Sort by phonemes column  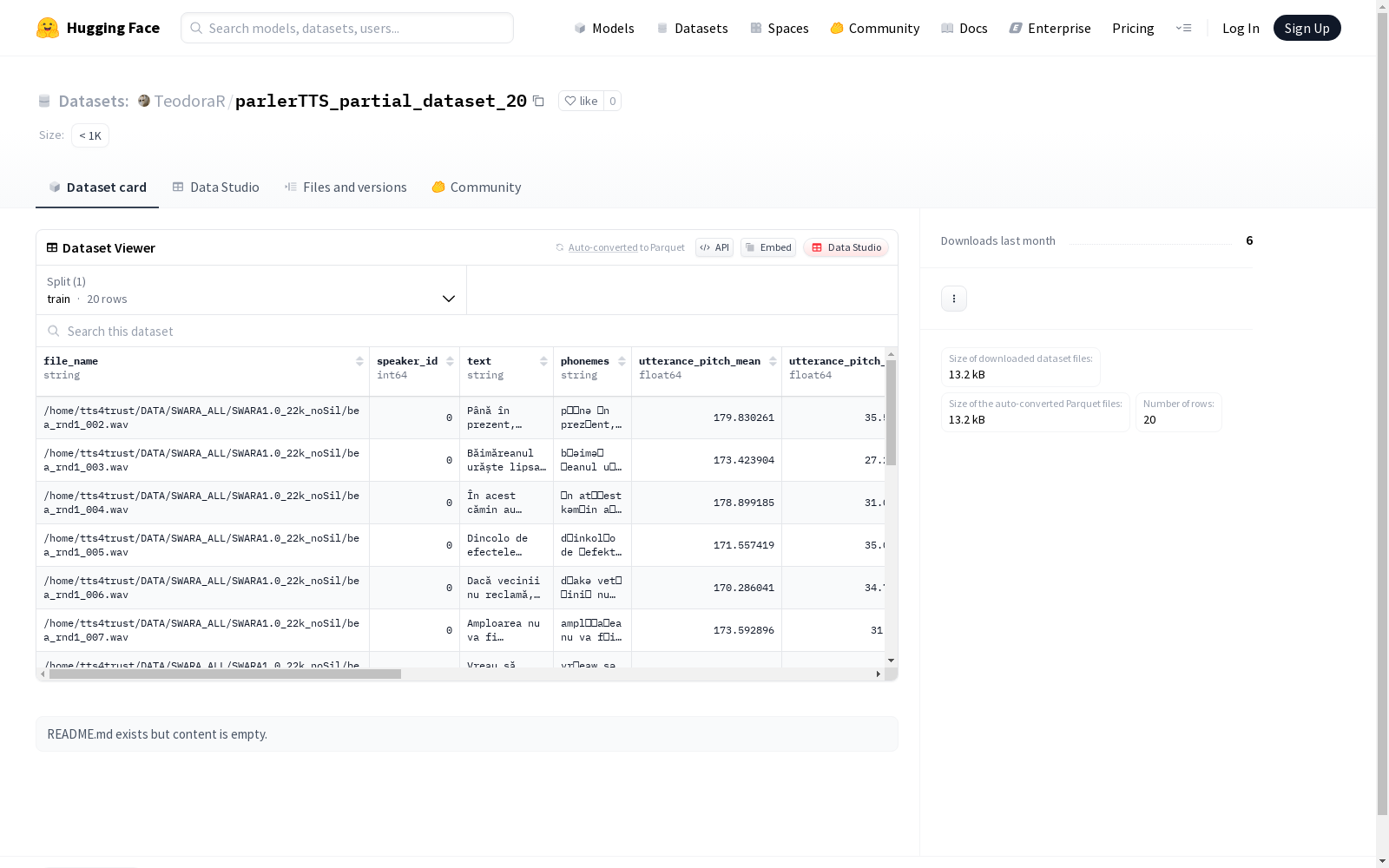pyautogui.click(x=622, y=361)
